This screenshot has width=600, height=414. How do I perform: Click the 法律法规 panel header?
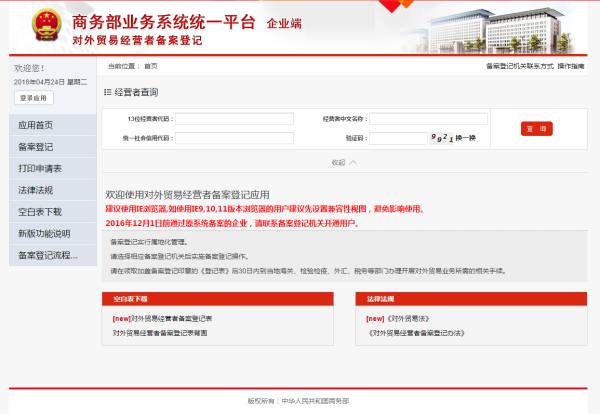[x=471, y=299]
